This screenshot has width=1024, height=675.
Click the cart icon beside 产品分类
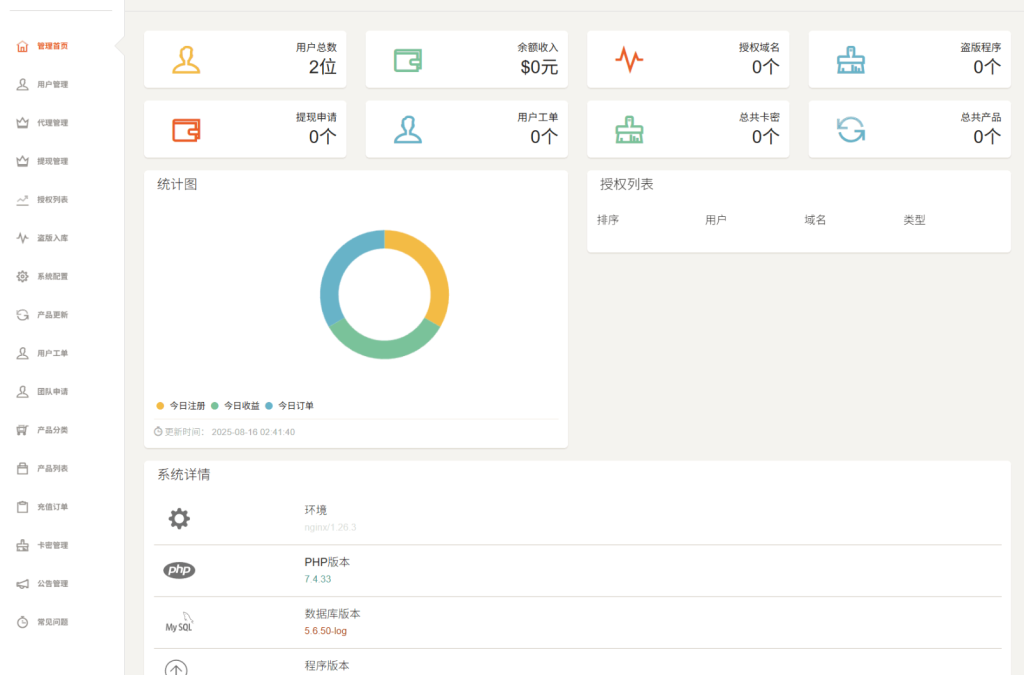pos(22,430)
